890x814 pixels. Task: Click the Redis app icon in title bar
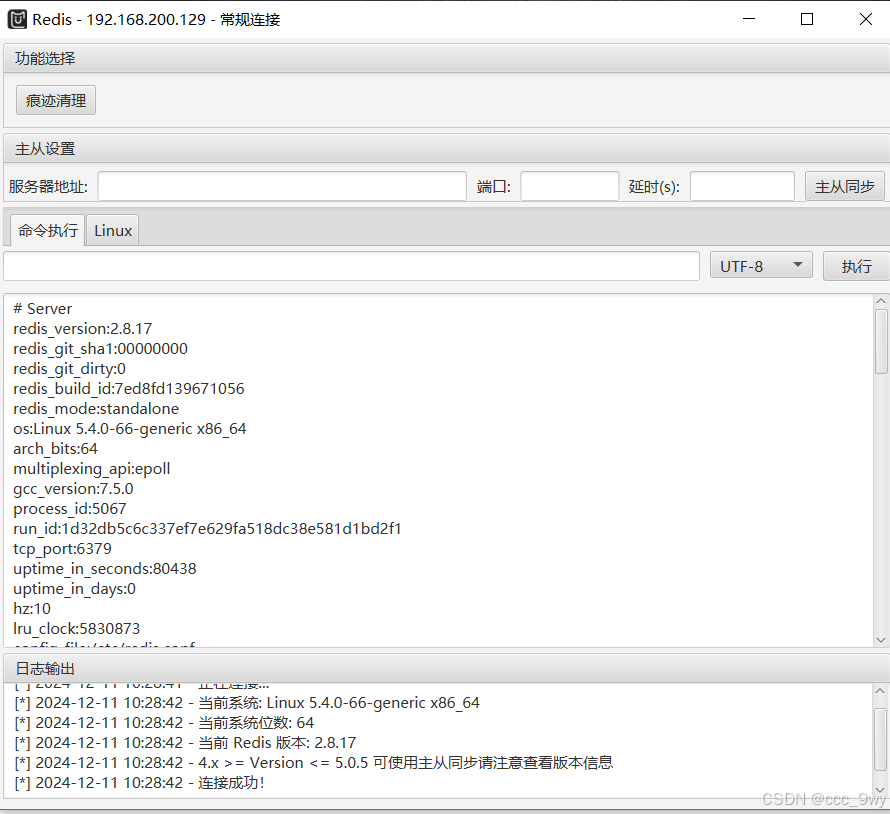coord(17,19)
